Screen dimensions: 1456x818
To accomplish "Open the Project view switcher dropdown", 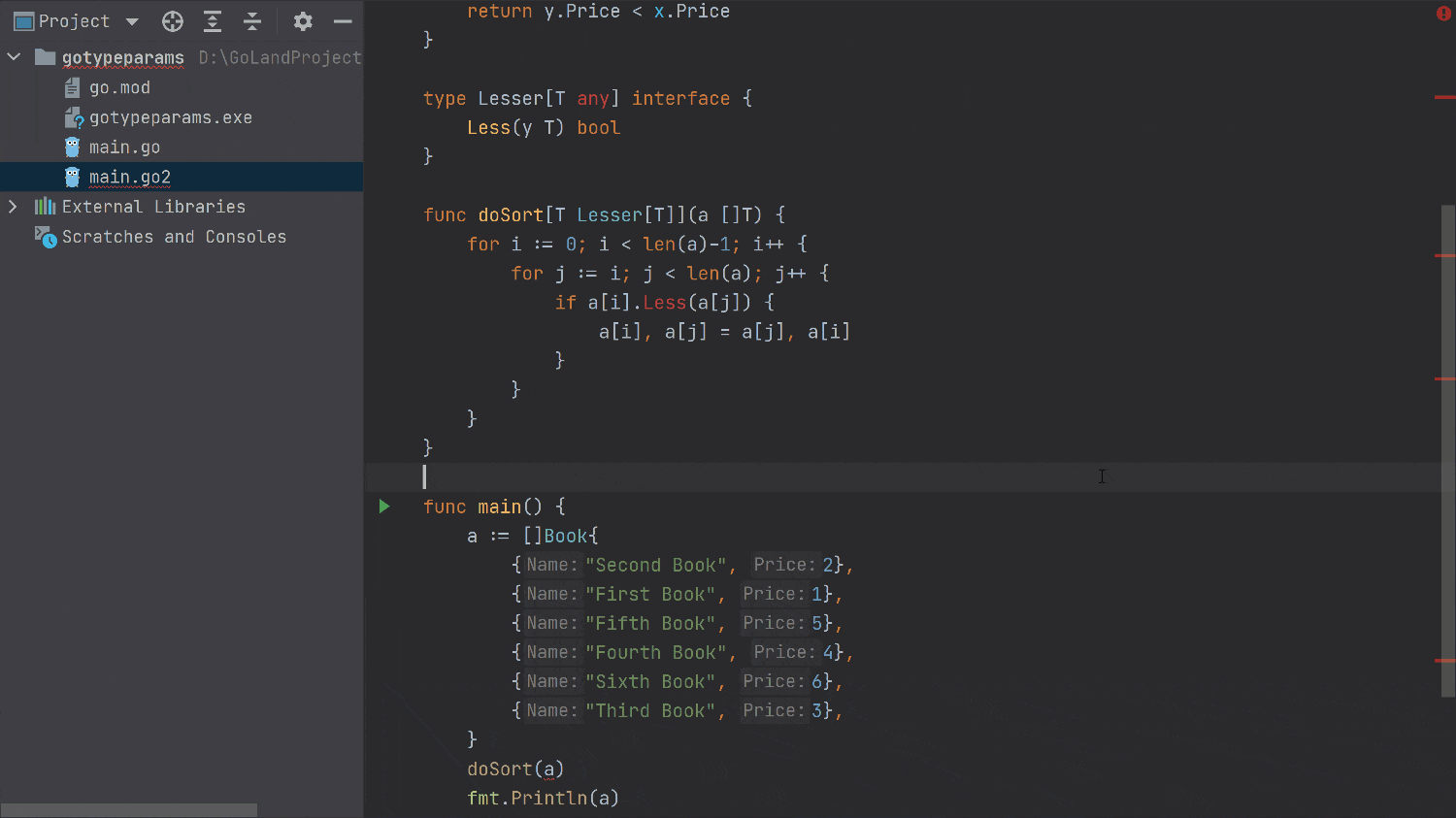I will 131,20.
